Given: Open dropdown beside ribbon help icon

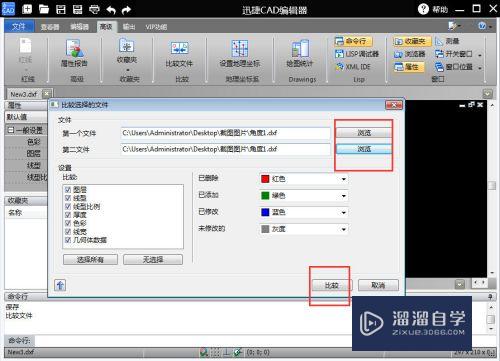Looking at the screenshot, I should coord(490,27).
